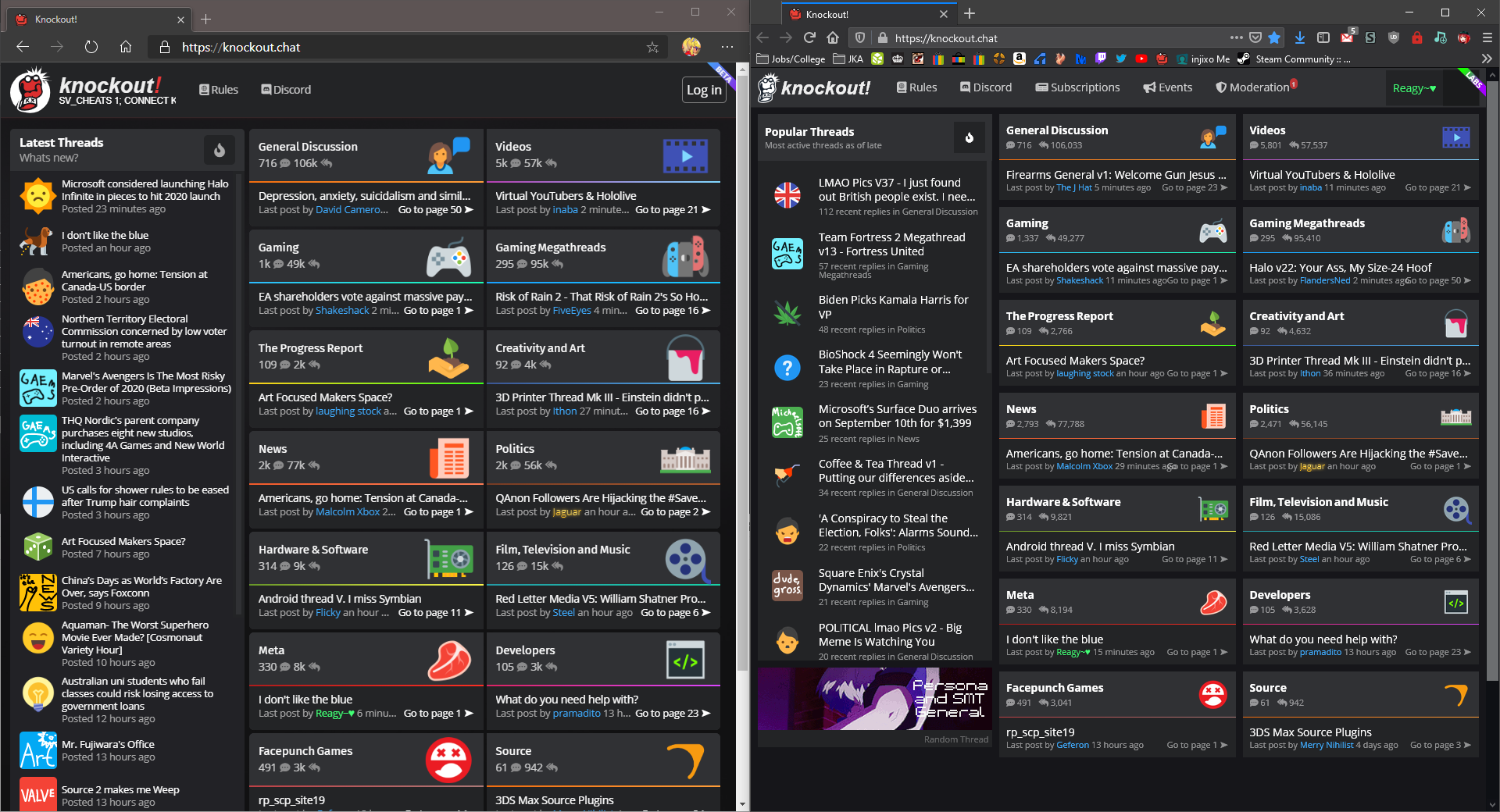Click the Videos film icon in left window

685,155
